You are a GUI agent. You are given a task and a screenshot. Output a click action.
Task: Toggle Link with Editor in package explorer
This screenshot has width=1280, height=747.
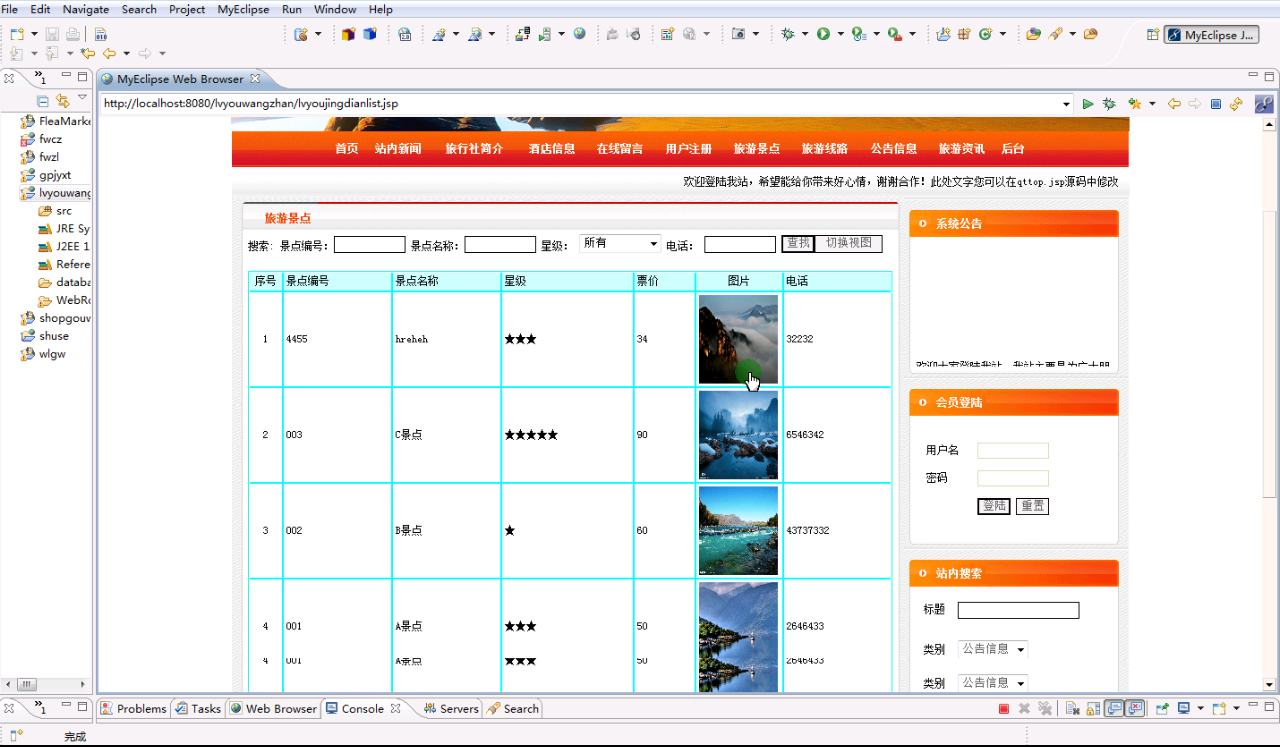pyautogui.click(x=62, y=101)
